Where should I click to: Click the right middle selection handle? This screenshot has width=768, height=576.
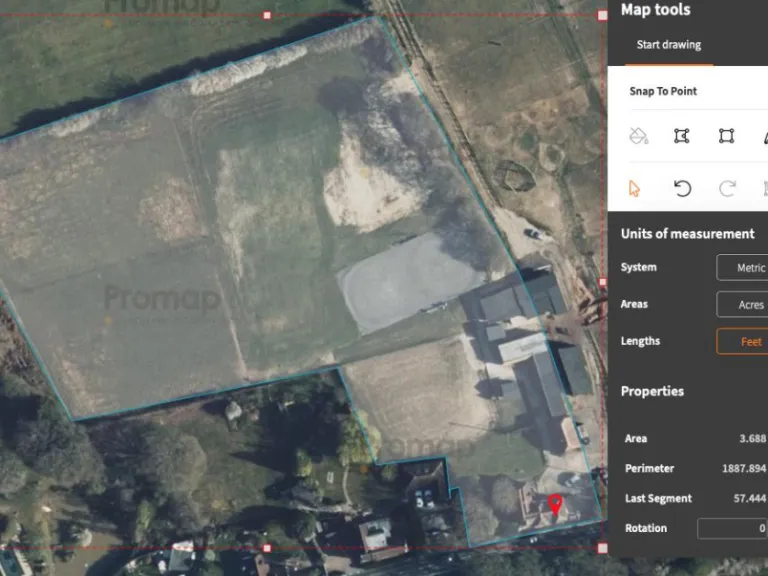click(x=602, y=283)
